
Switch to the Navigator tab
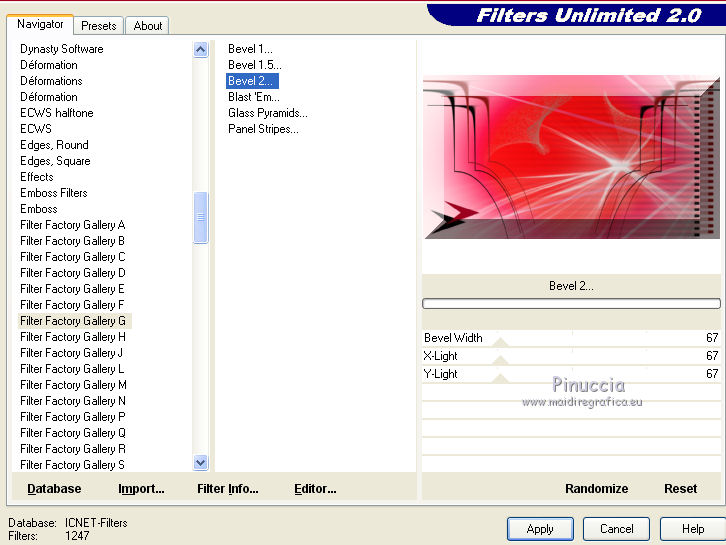click(x=40, y=25)
